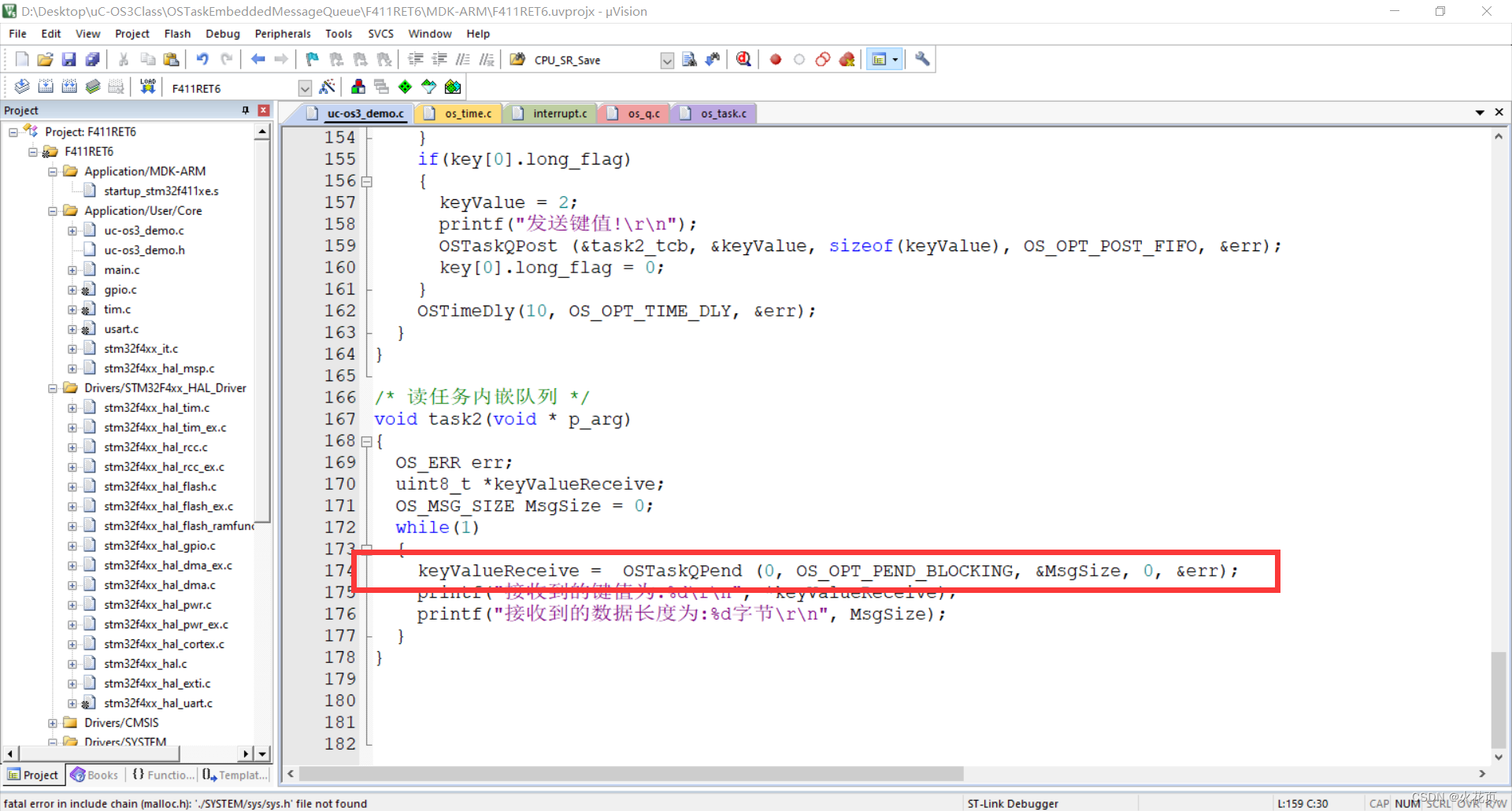The height and width of the screenshot is (811, 1512).
Task: Open the Manage Project Items icon
Action: [358, 87]
